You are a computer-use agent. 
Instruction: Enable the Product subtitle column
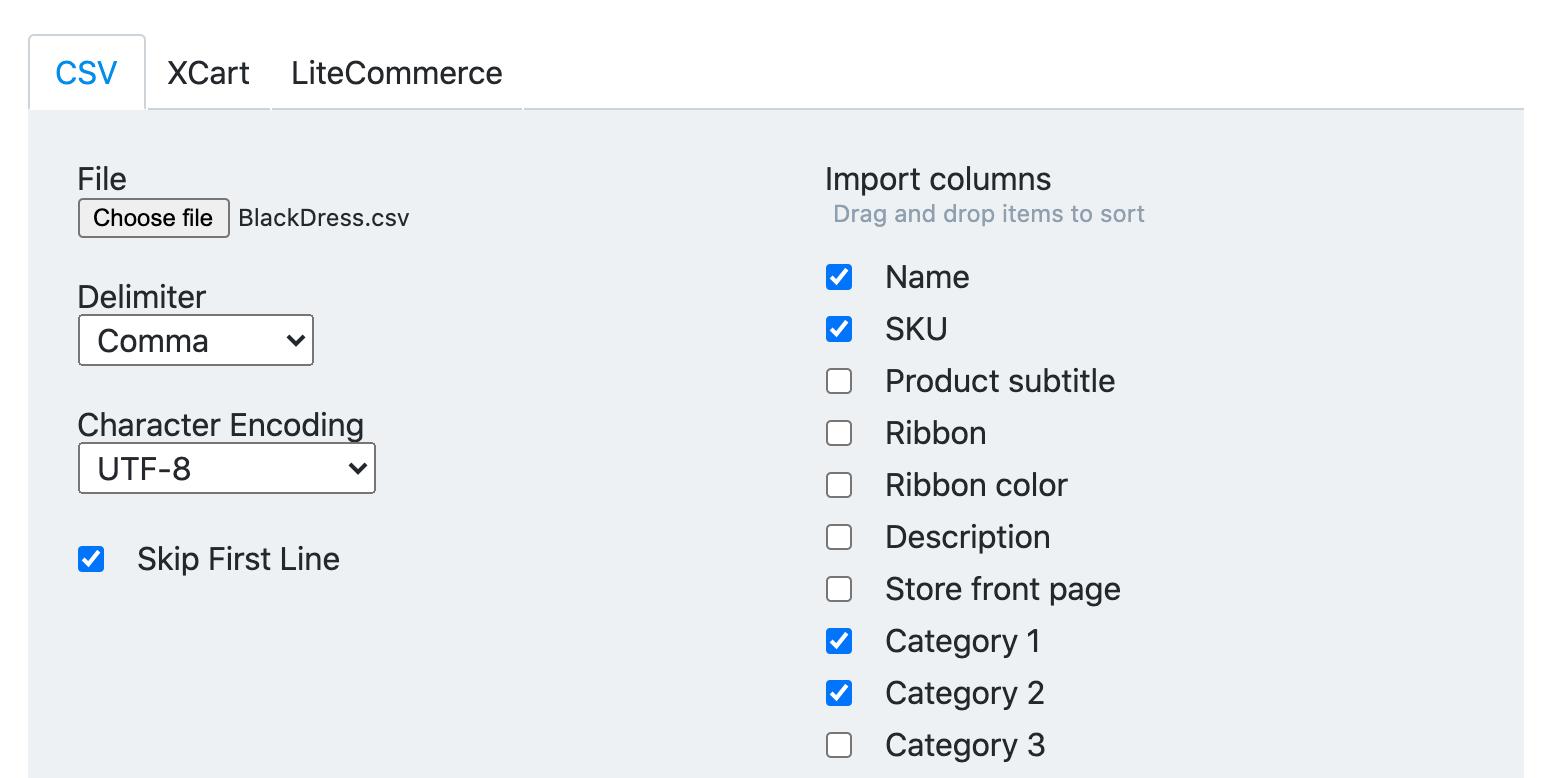point(839,381)
